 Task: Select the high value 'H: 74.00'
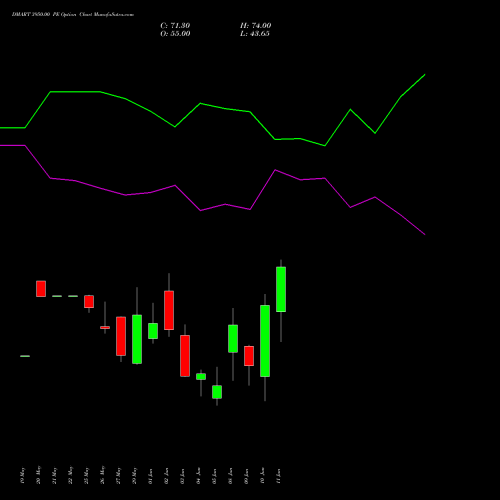pyautogui.click(x=256, y=26)
